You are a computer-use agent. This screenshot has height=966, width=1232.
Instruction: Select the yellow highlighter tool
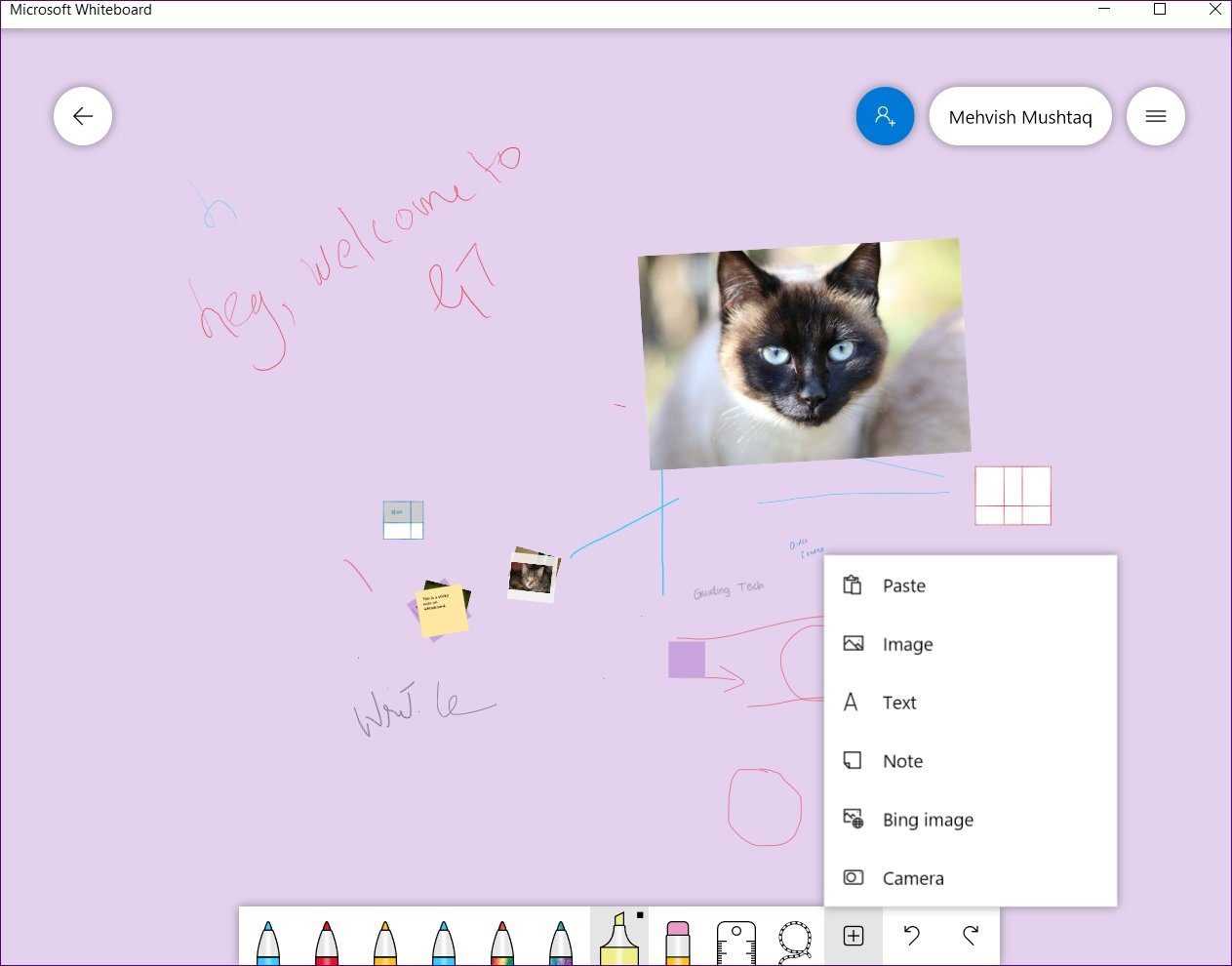[x=619, y=937]
